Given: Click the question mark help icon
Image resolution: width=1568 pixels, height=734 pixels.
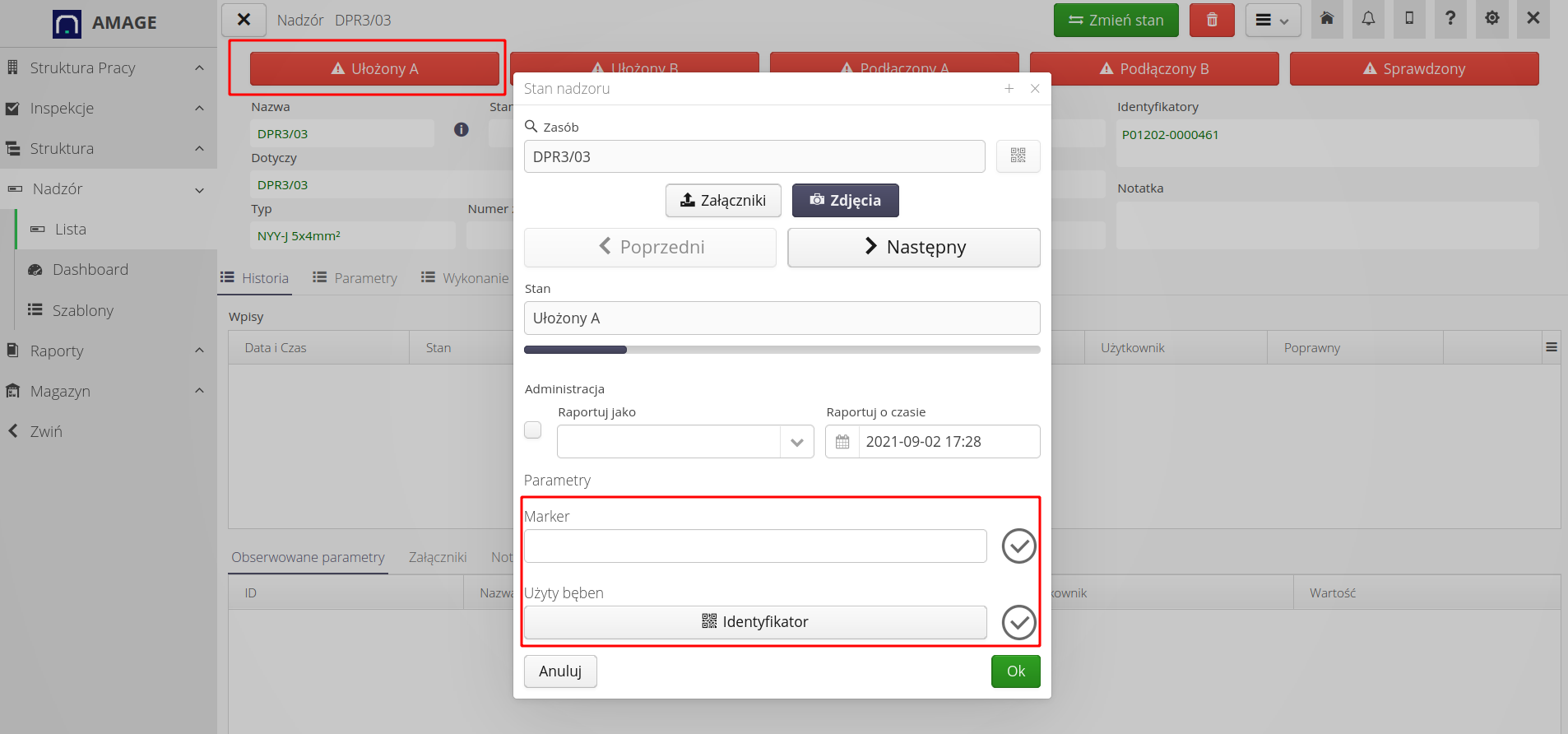Looking at the screenshot, I should click(x=1450, y=19).
